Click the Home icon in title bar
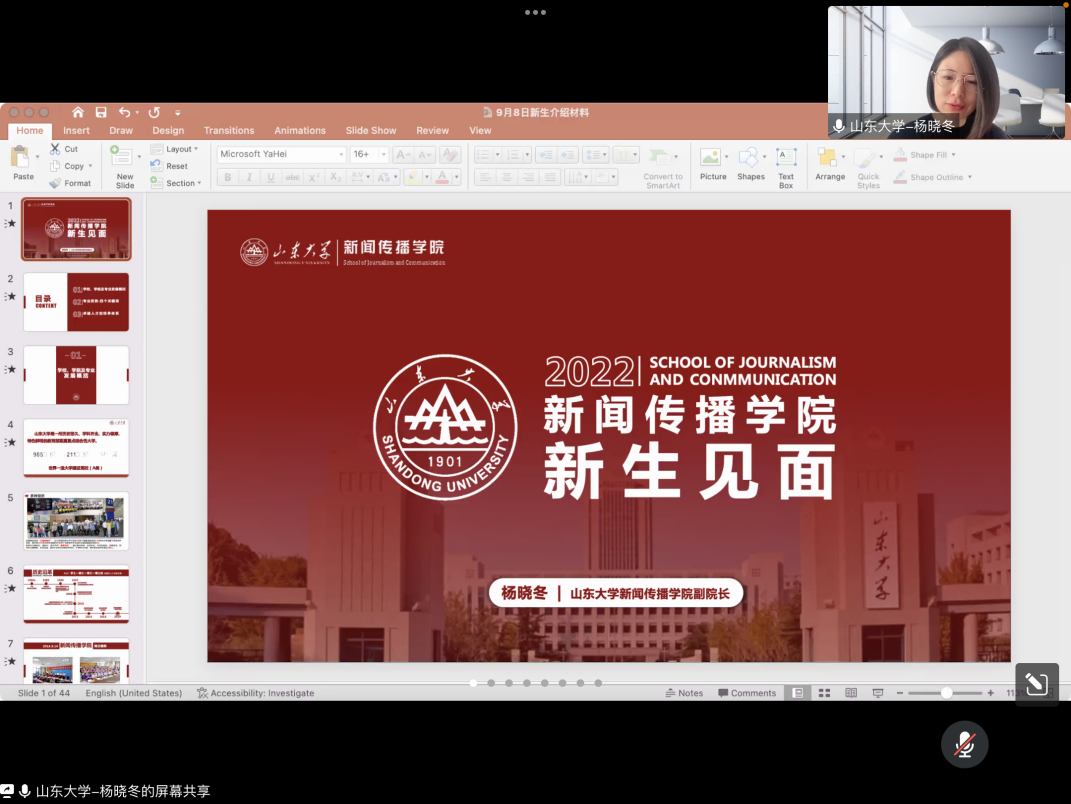The height and width of the screenshot is (804, 1071). (78, 113)
